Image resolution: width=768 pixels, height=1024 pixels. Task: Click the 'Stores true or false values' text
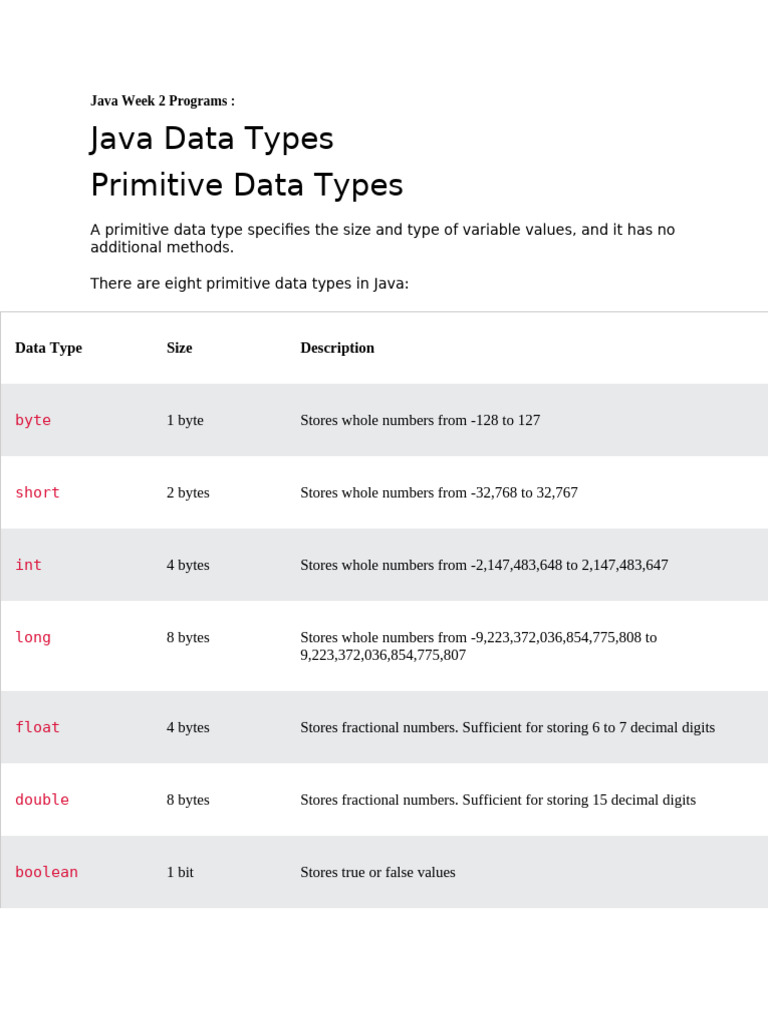377,872
